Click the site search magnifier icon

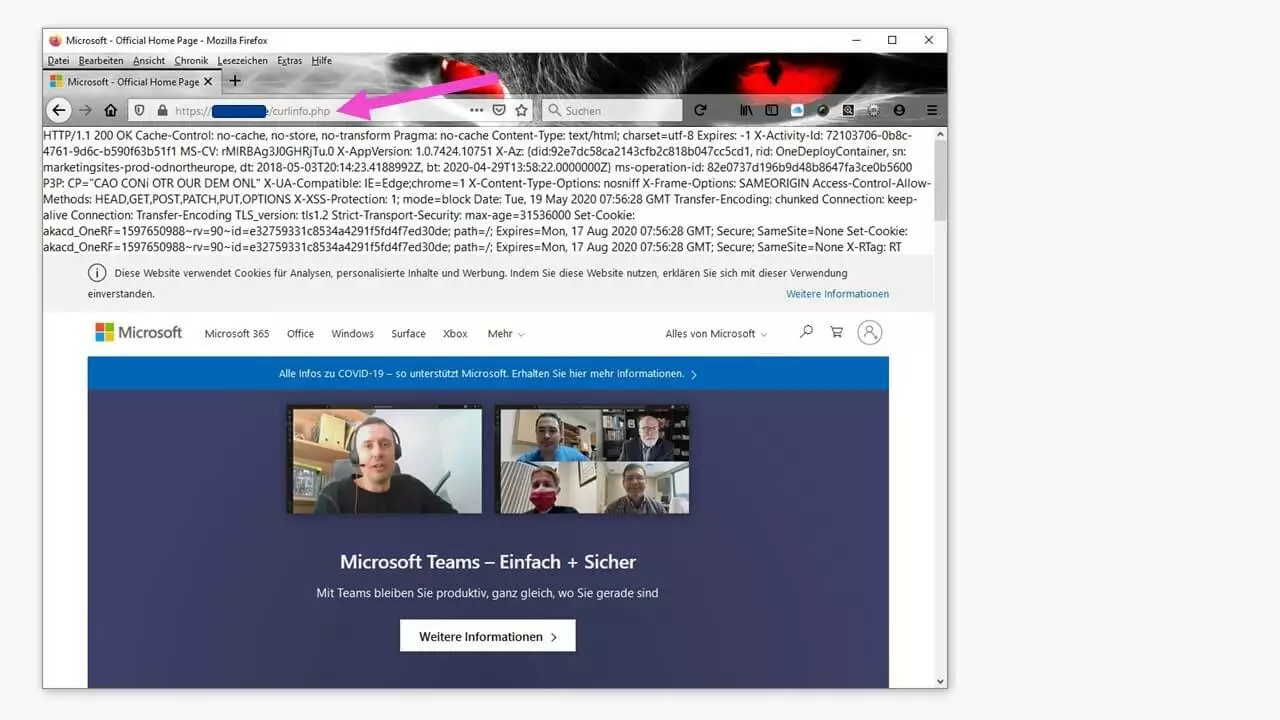806,332
